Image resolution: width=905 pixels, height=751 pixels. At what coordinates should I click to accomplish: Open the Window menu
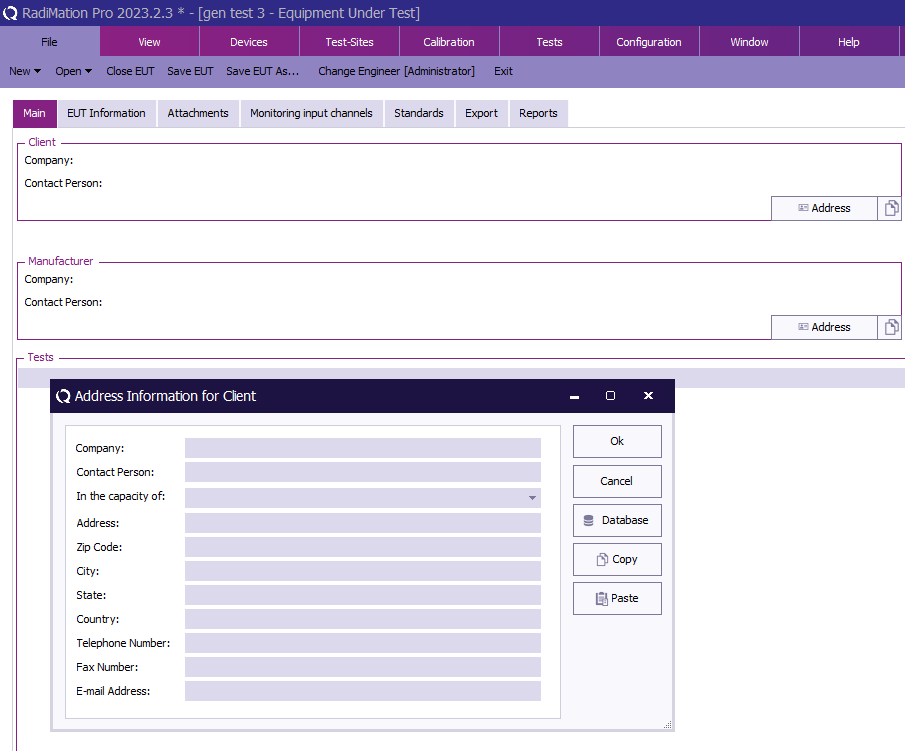749,42
